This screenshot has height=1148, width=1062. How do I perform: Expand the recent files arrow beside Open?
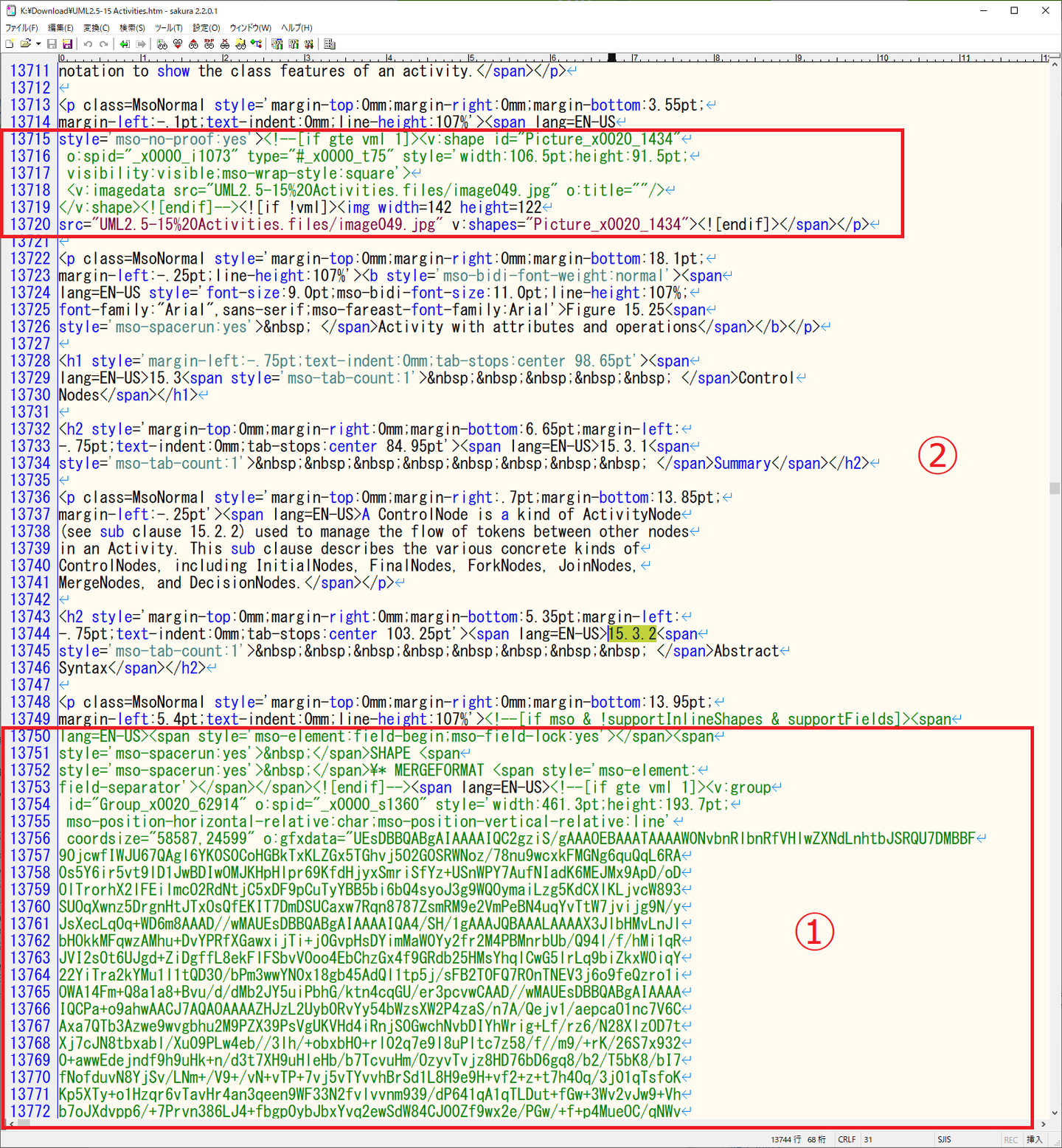pos(38,44)
